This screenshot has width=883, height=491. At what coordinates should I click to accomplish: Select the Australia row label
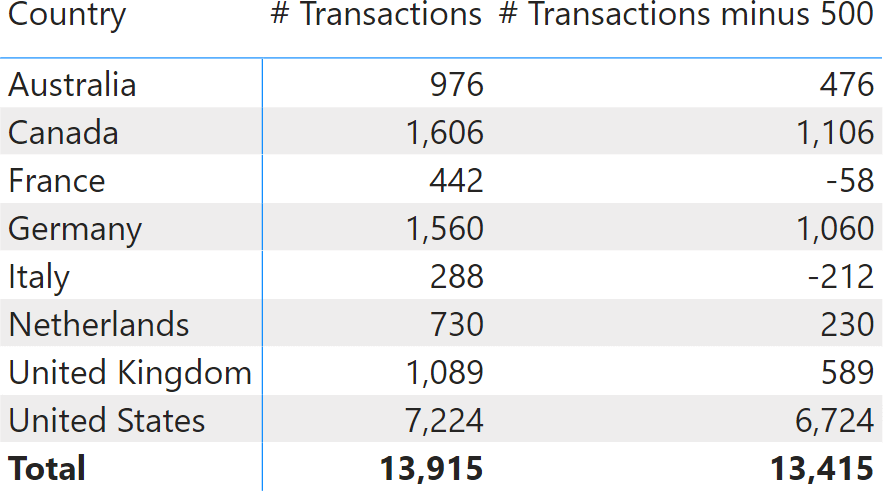click(72, 85)
